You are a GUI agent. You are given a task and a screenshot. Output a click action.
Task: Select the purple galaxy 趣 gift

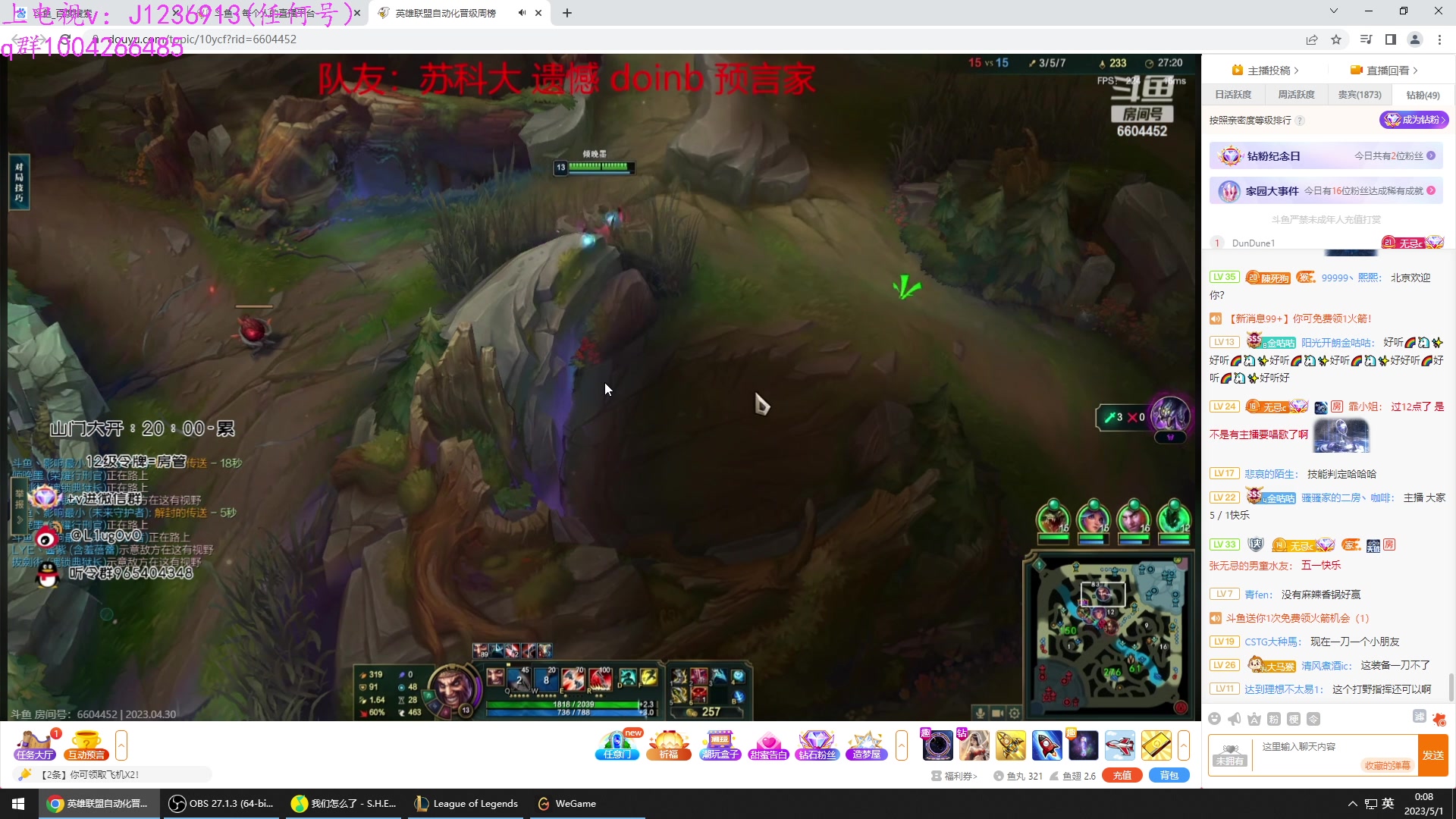pos(1083,745)
